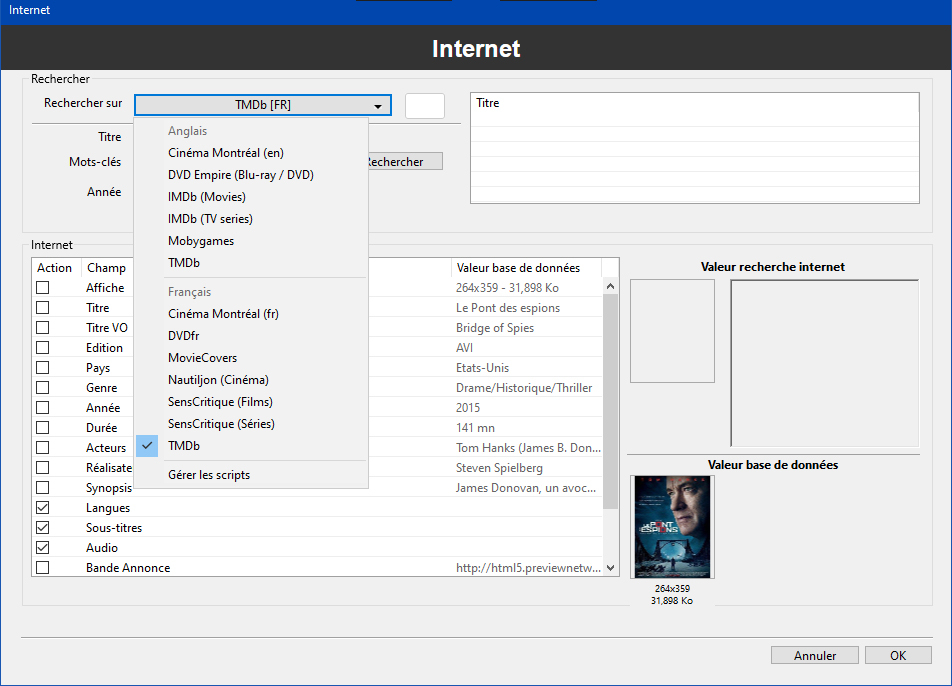Enable the Bande Annonce checkbox
952x686 pixels.
[43, 568]
